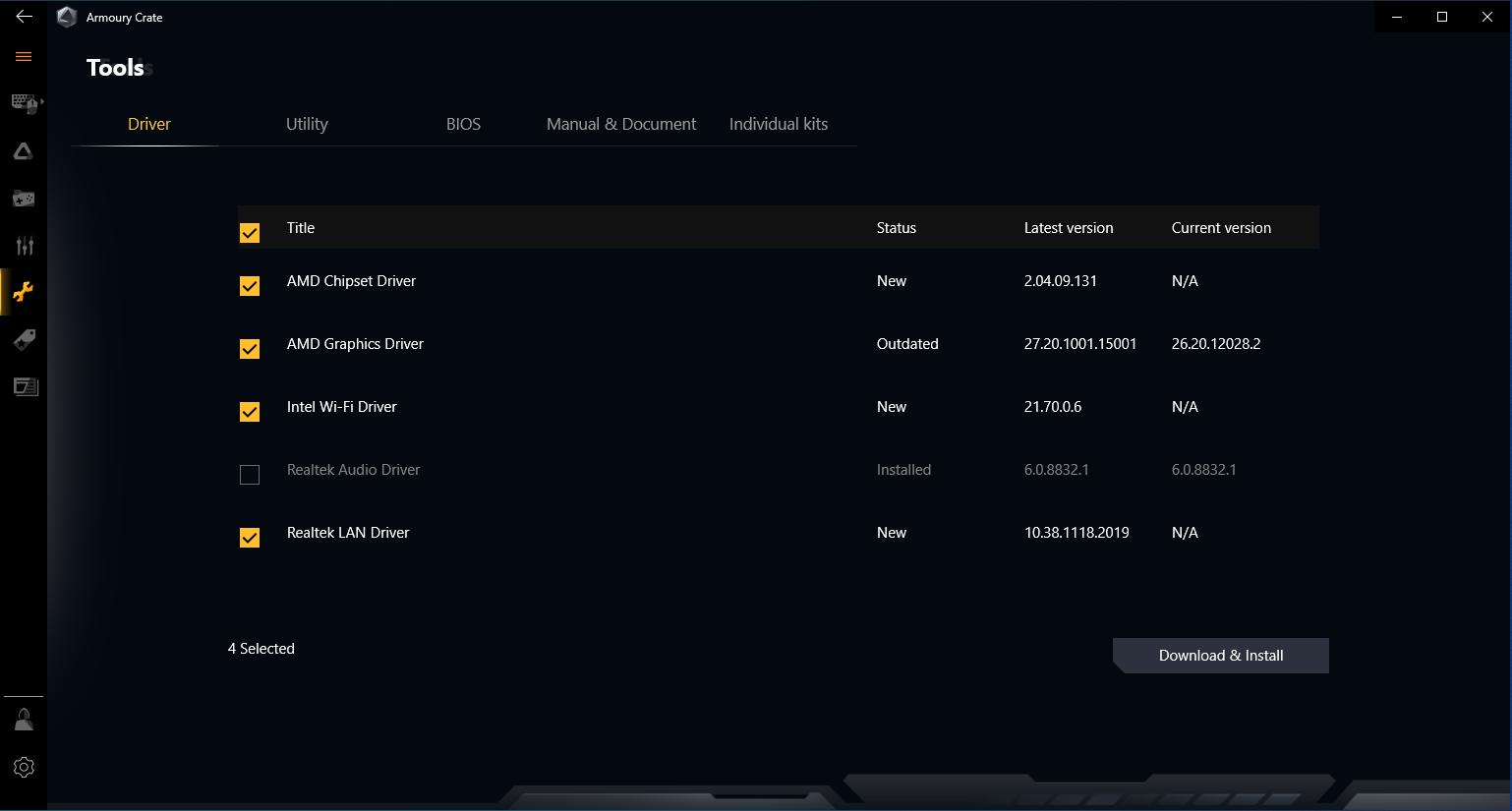Switch to the Utility tab

coord(307,124)
